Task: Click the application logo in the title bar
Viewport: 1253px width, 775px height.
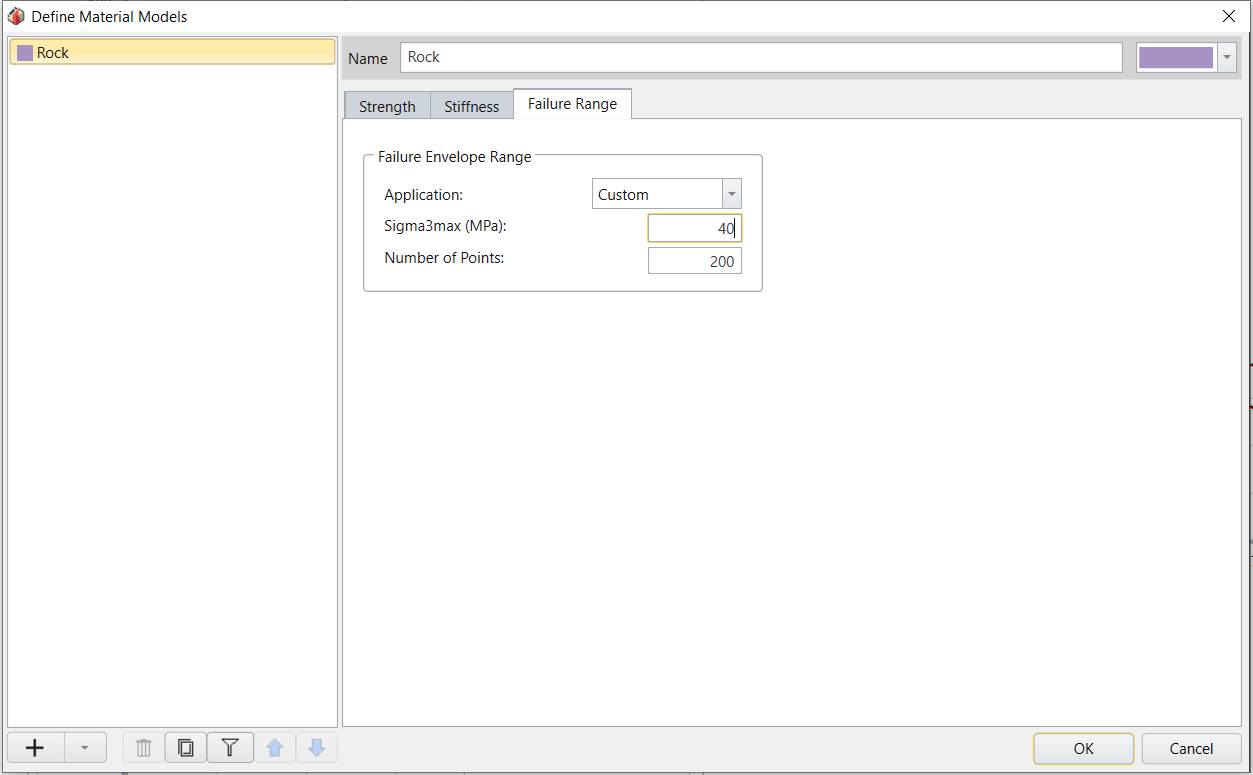Action: pos(15,16)
